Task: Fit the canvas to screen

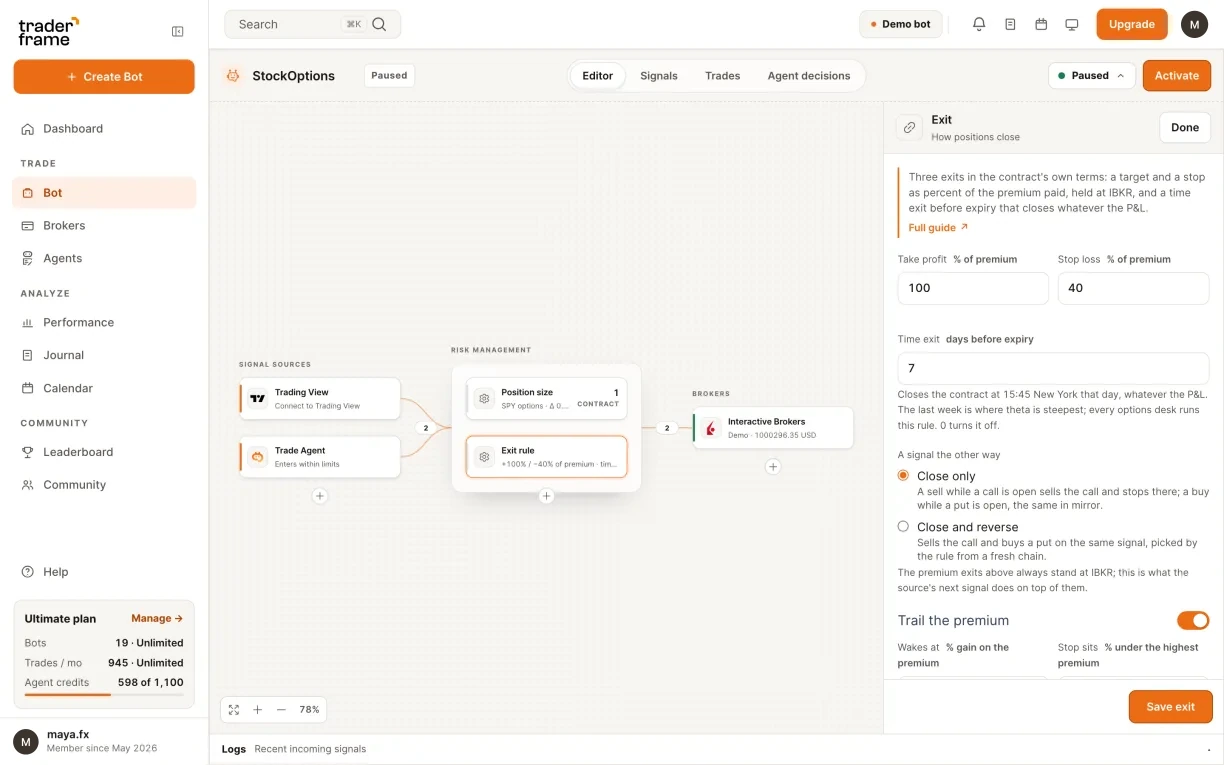Action: point(234,710)
